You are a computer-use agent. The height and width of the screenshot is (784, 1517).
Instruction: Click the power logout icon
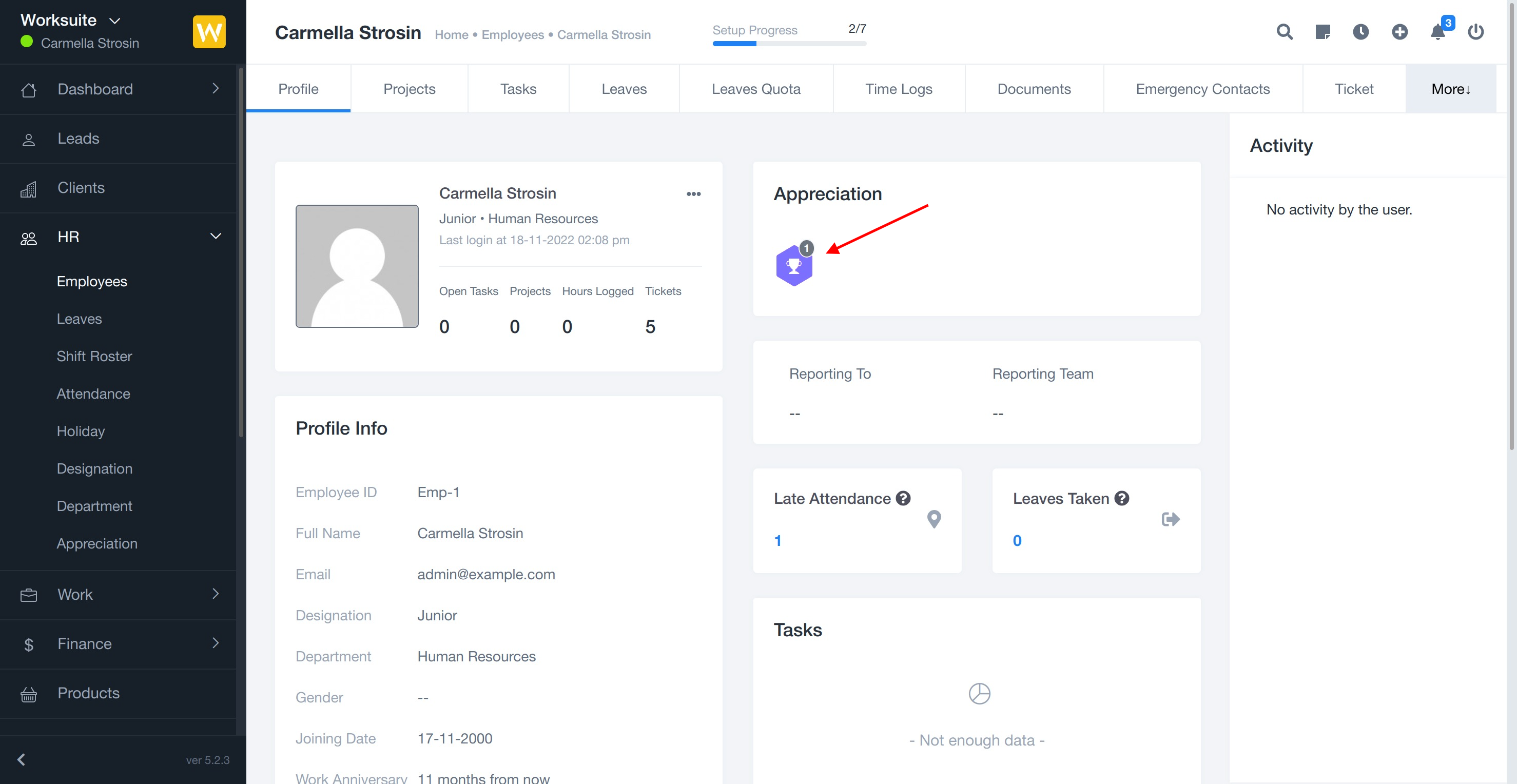click(1475, 32)
